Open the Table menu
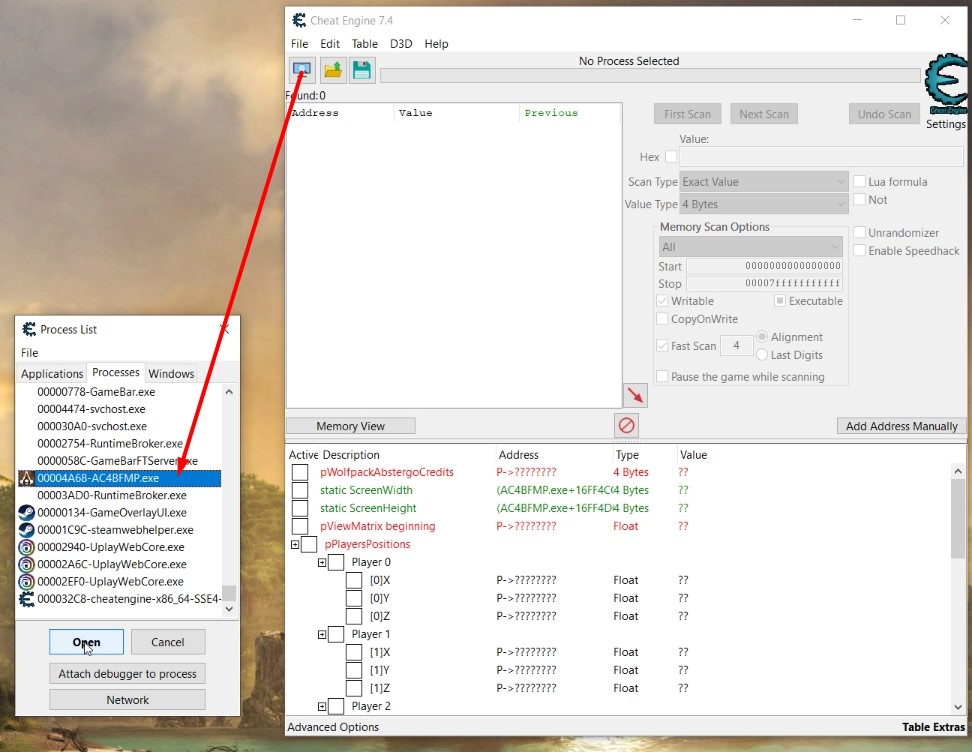 (364, 43)
